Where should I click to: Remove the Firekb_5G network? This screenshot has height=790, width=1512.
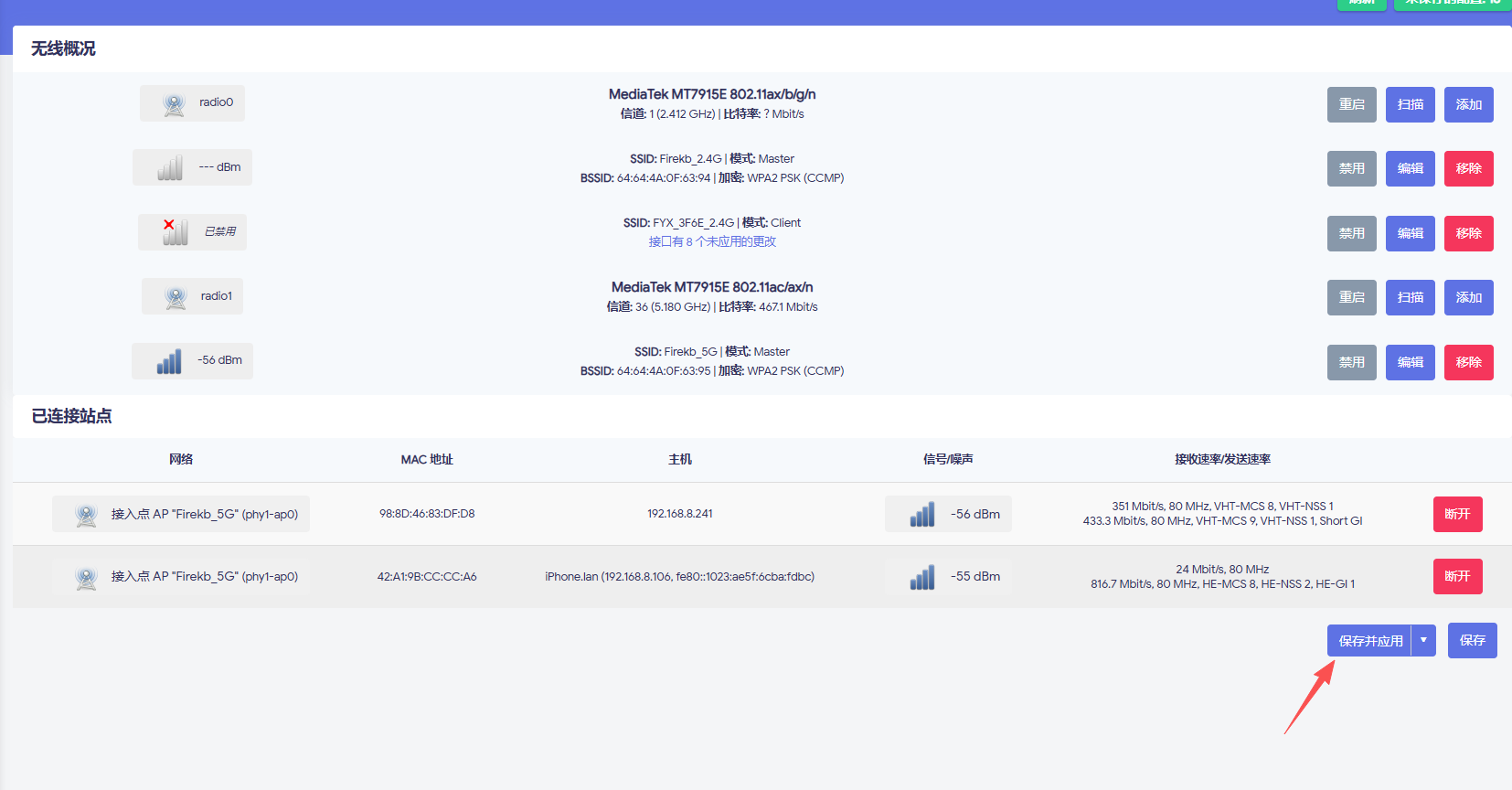pos(1469,362)
